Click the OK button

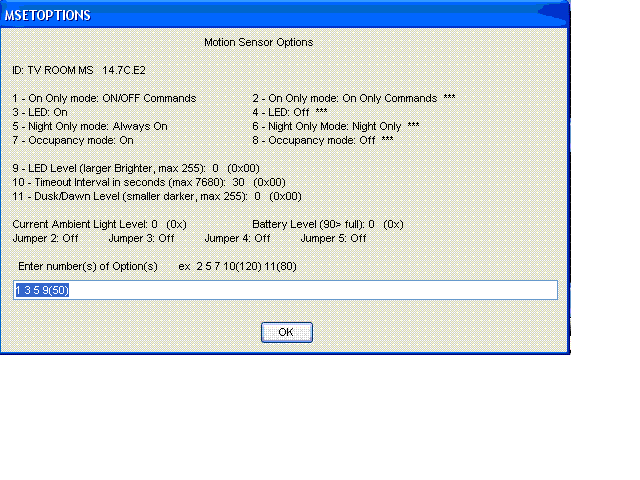pyautogui.click(x=286, y=332)
